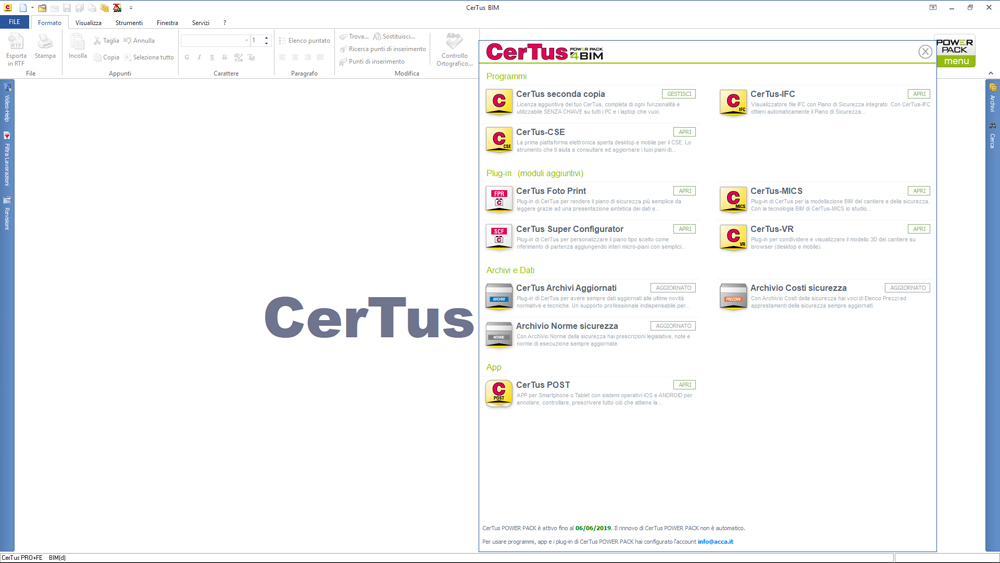Toggle bold formatting G button
The width and height of the screenshot is (1000, 563).
click(x=187, y=57)
